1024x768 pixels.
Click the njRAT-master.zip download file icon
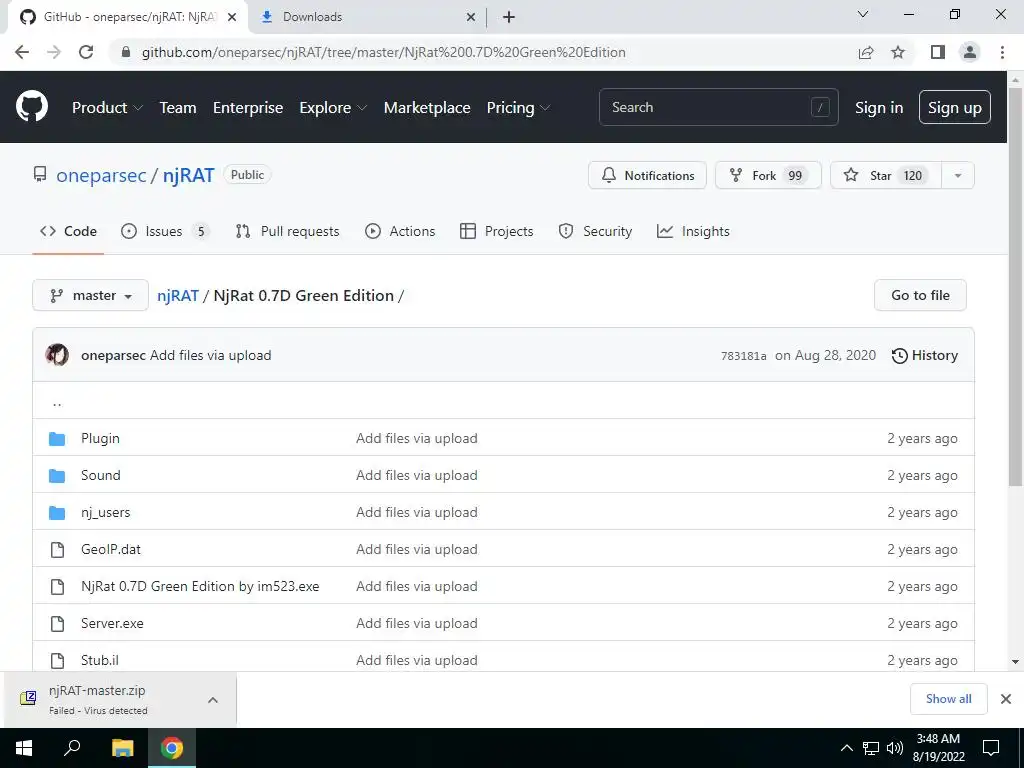click(x=28, y=699)
